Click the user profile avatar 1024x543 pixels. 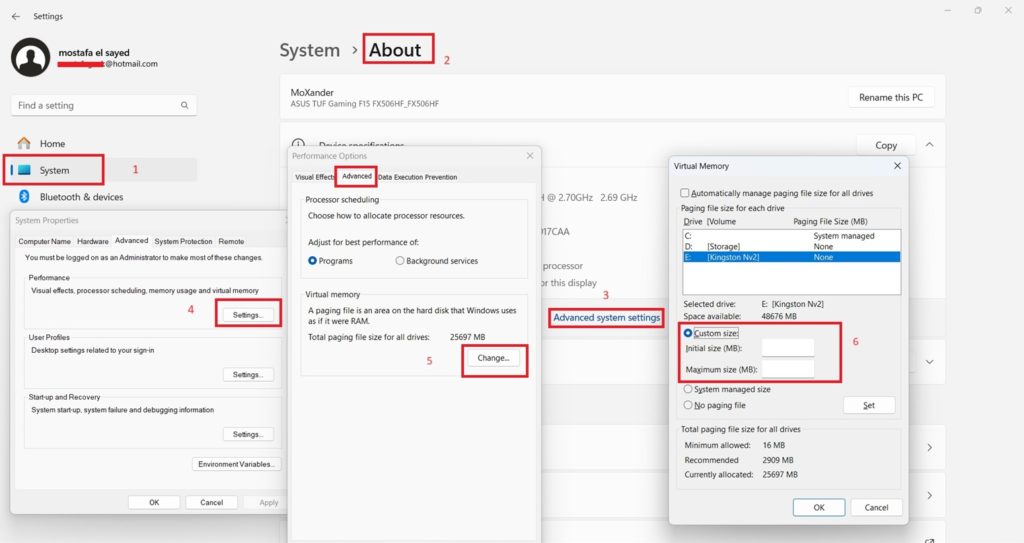(31, 58)
